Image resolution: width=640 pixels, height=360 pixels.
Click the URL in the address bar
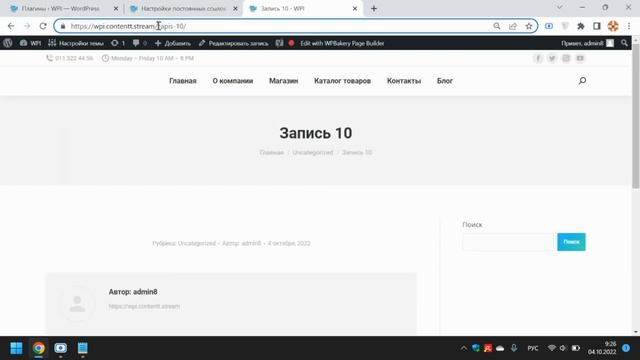128,26
